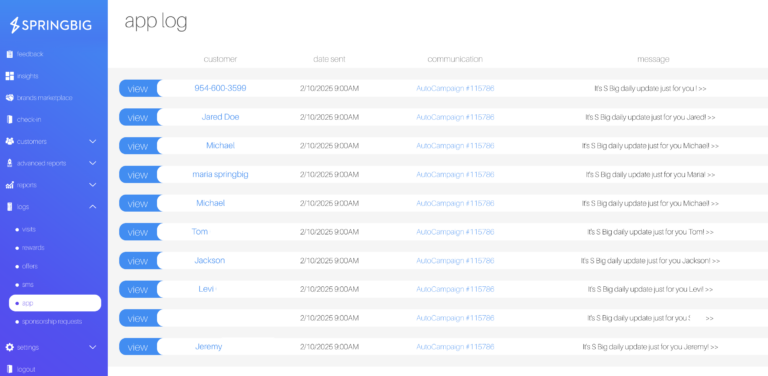Click message text ending with Jared
The image size is (768, 376).
click(x=650, y=118)
